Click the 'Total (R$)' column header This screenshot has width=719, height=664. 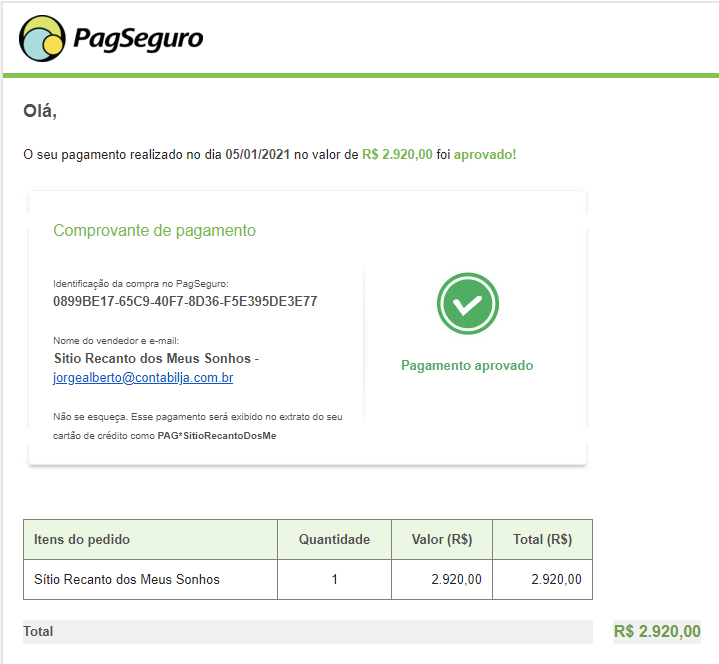pyautogui.click(x=542, y=539)
